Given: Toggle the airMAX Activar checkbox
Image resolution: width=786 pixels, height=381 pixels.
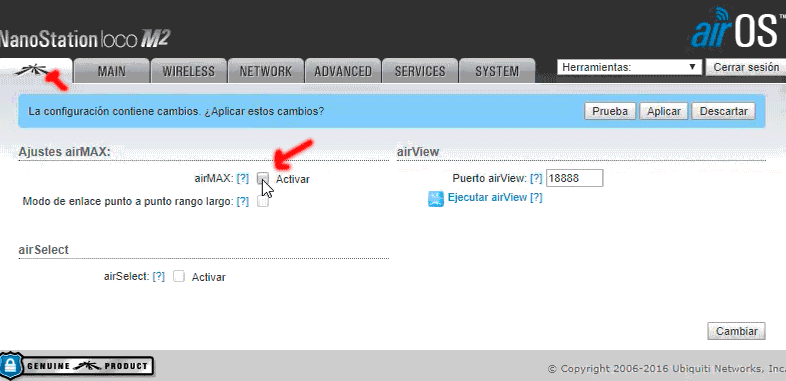Looking at the screenshot, I should 263,178.
